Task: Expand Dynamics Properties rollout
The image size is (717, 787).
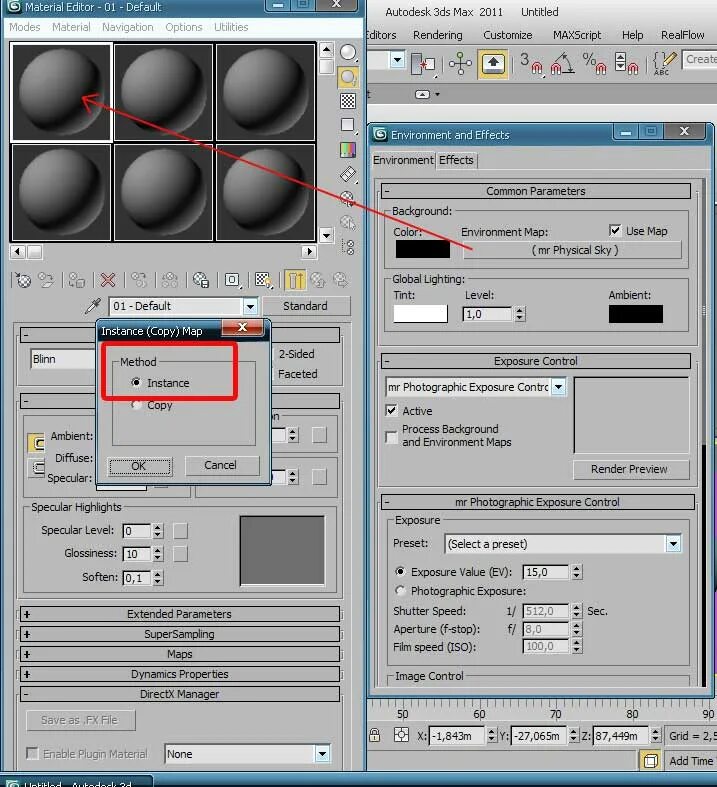Action: click(x=180, y=674)
